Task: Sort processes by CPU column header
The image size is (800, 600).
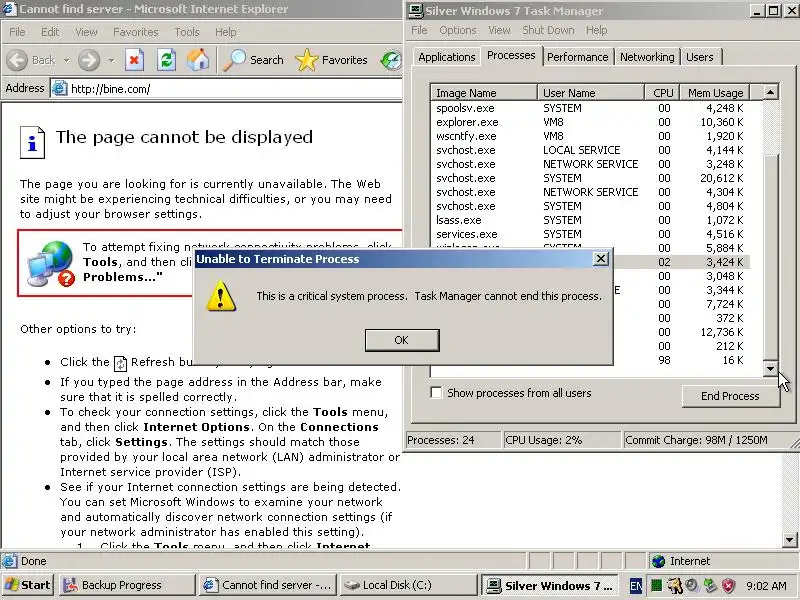Action: click(662, 93)
